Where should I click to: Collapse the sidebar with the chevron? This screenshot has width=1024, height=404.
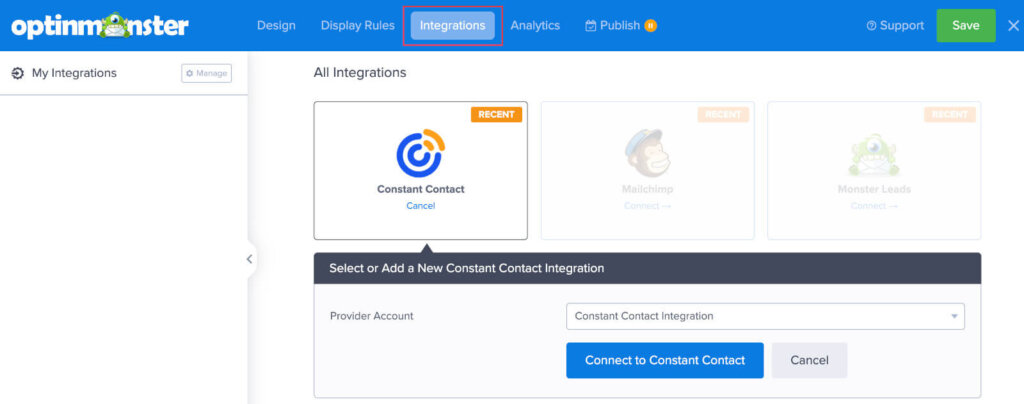point(249,259)
